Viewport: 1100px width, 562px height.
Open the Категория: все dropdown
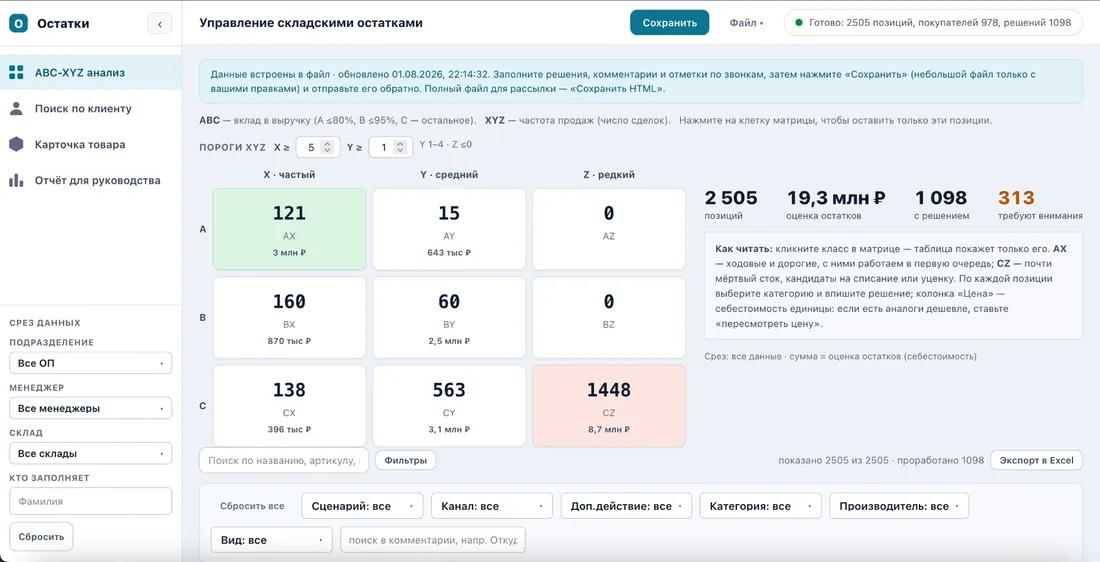point(760,506)
